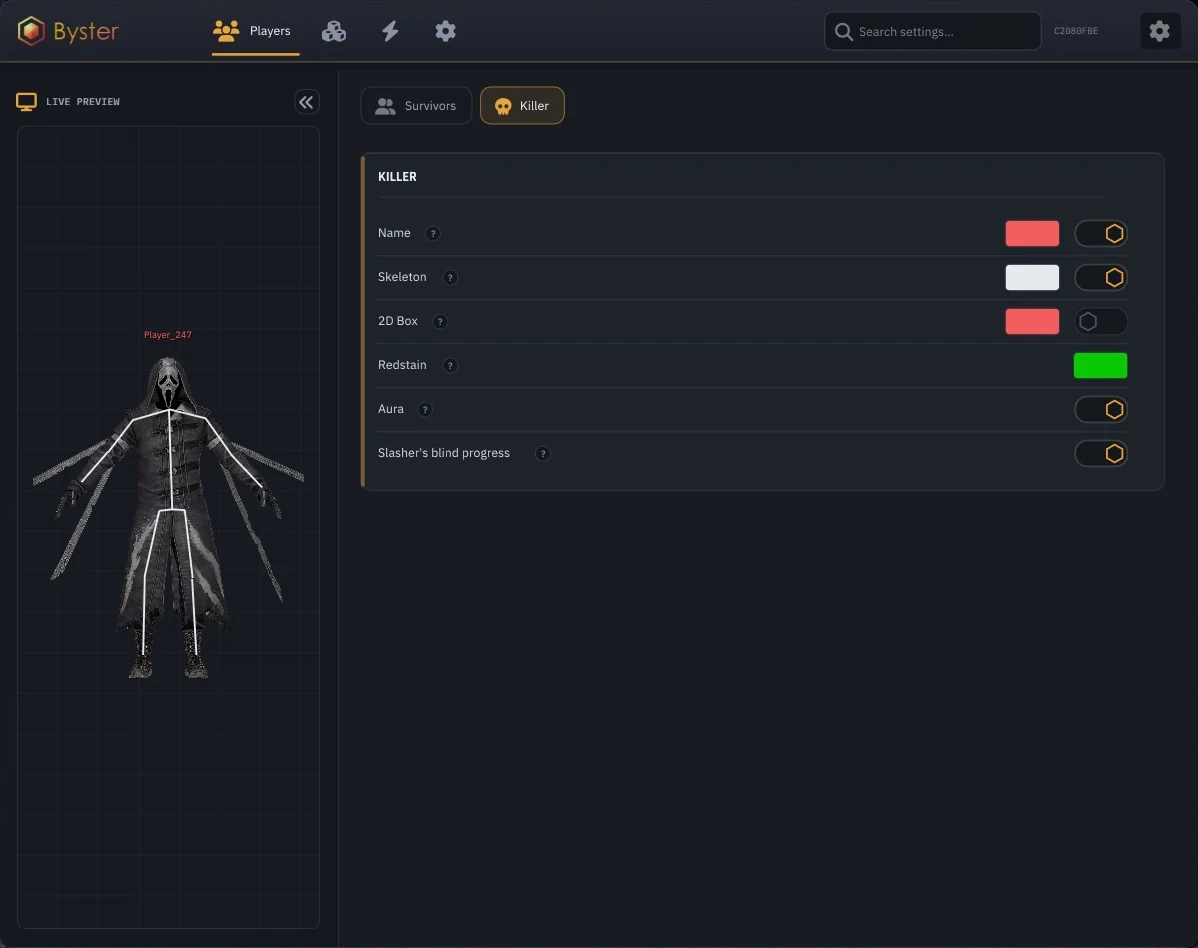Open the Name color swatch
The height and width of the screenshot is (948, 1198).
pos(1032,234)
